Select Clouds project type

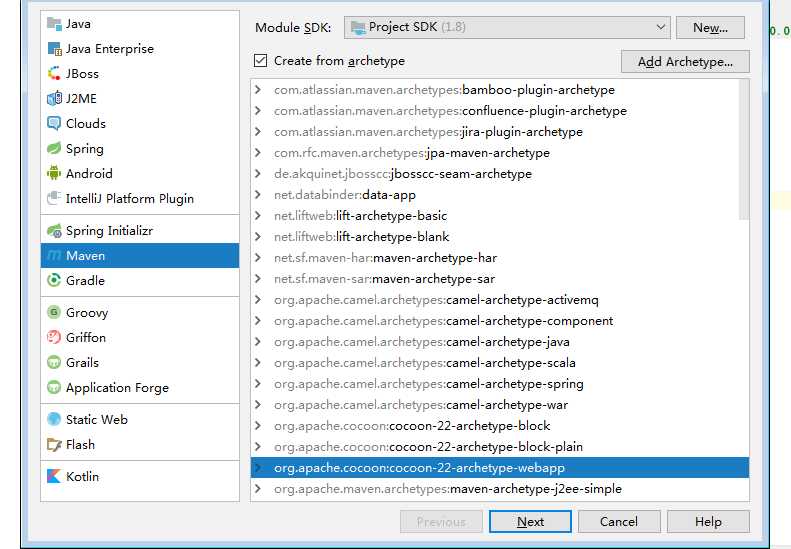(x=140, y=123)
